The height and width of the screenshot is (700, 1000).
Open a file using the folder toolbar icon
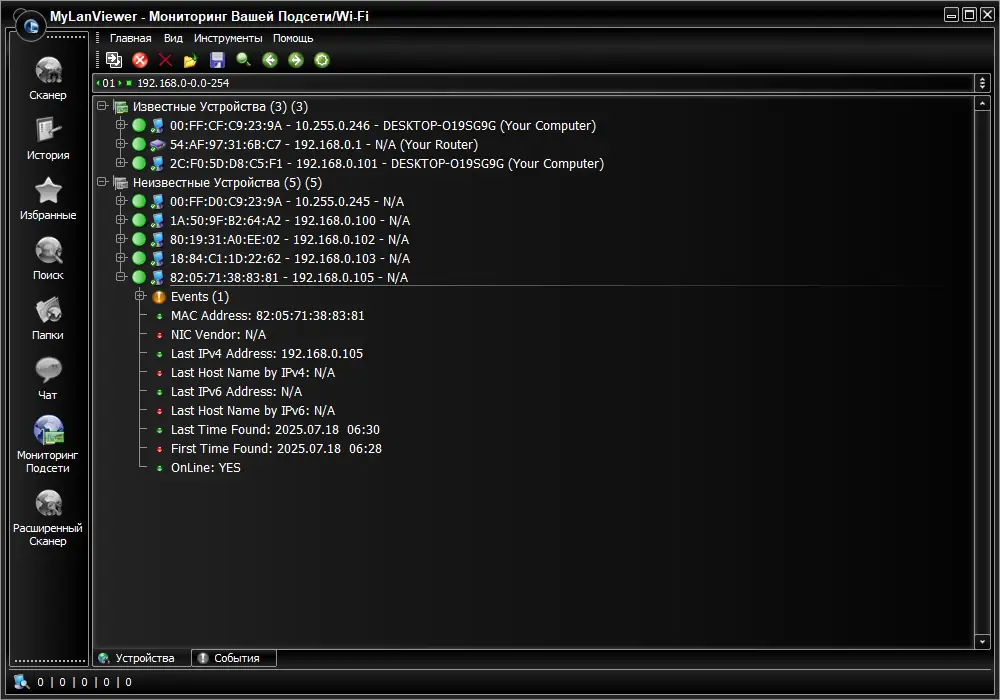tap(190, 60)
